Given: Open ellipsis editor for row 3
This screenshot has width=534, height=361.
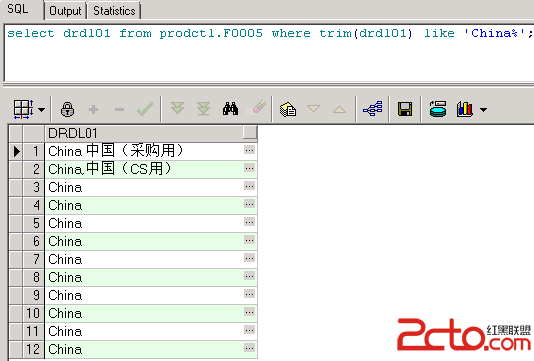Looking at the screenshot, I should tap(249, 186).
